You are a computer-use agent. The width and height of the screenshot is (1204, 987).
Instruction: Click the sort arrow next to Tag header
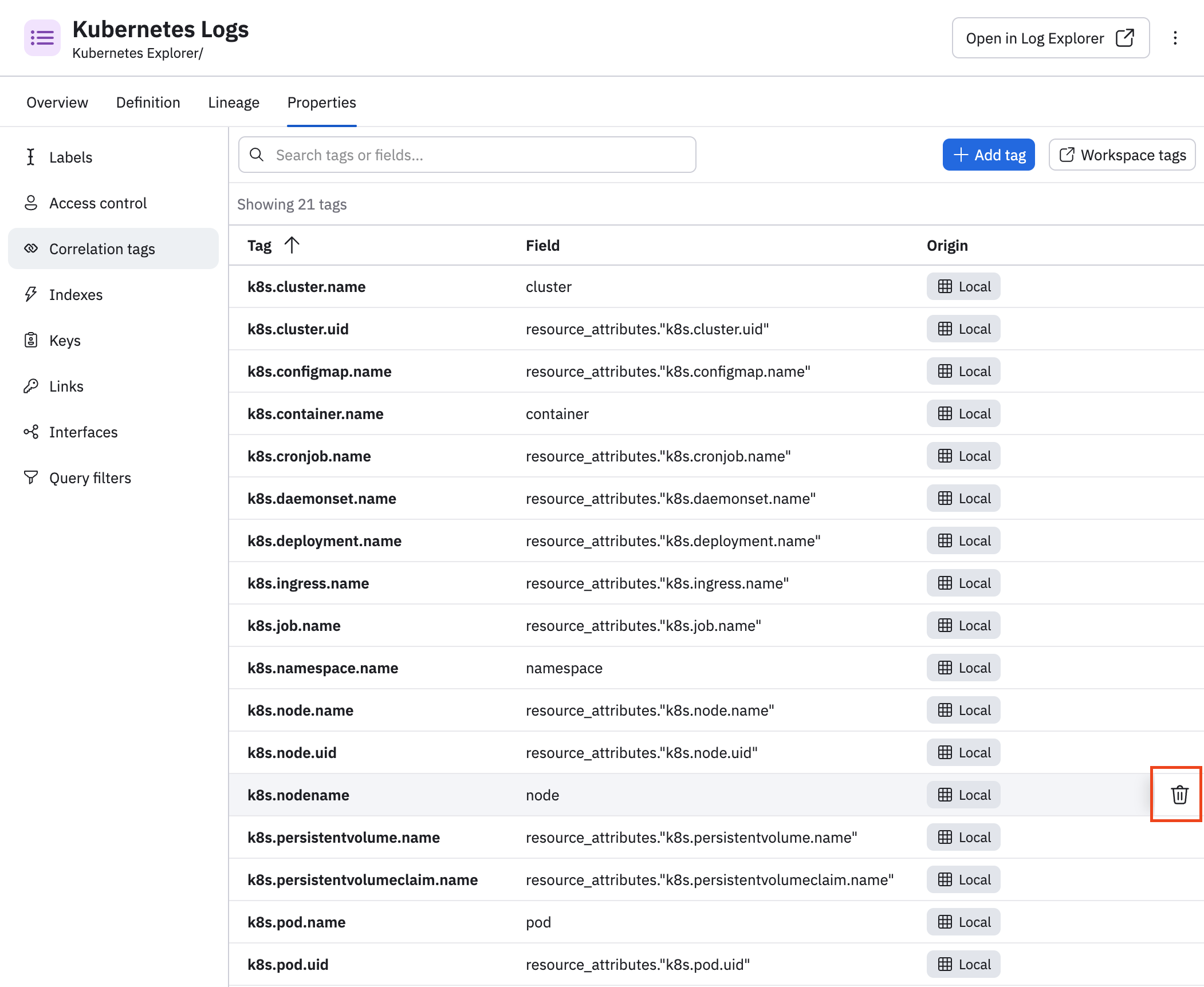coord(292,245)
